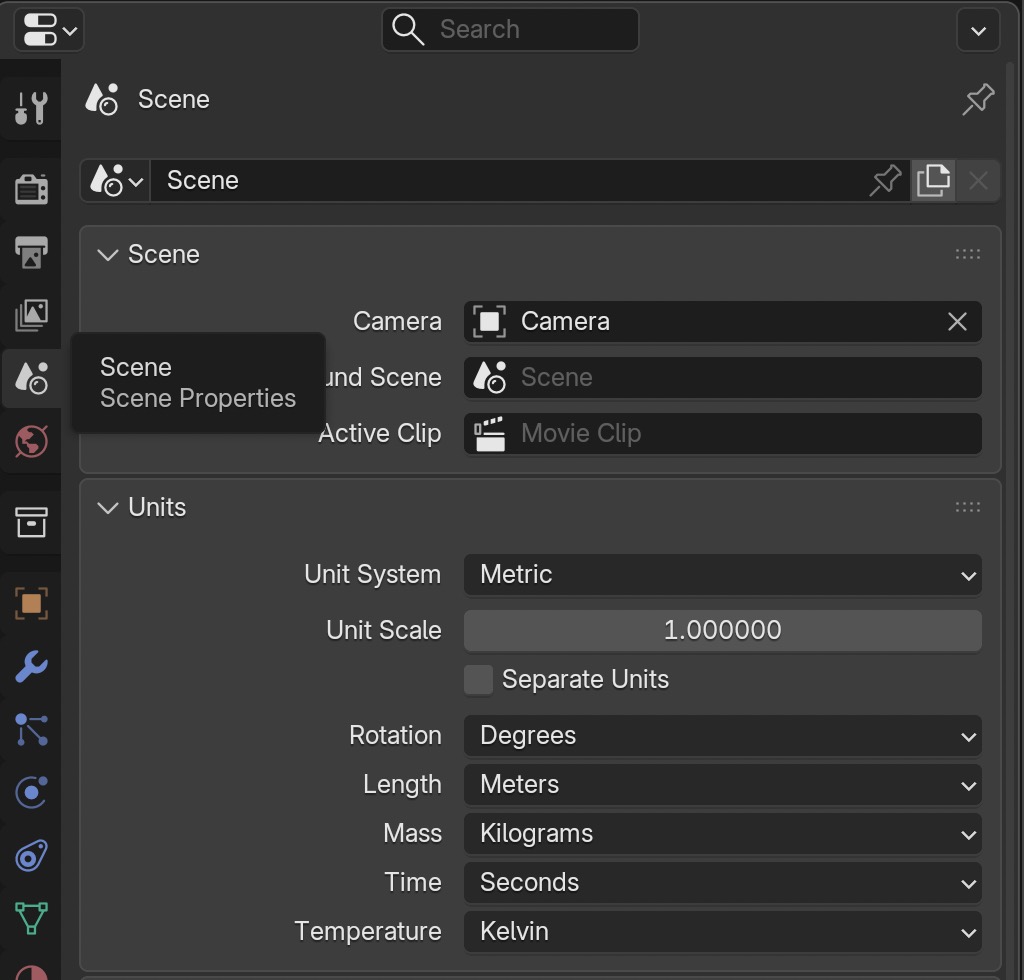Click the Background Scene selector field

[722, 377]
